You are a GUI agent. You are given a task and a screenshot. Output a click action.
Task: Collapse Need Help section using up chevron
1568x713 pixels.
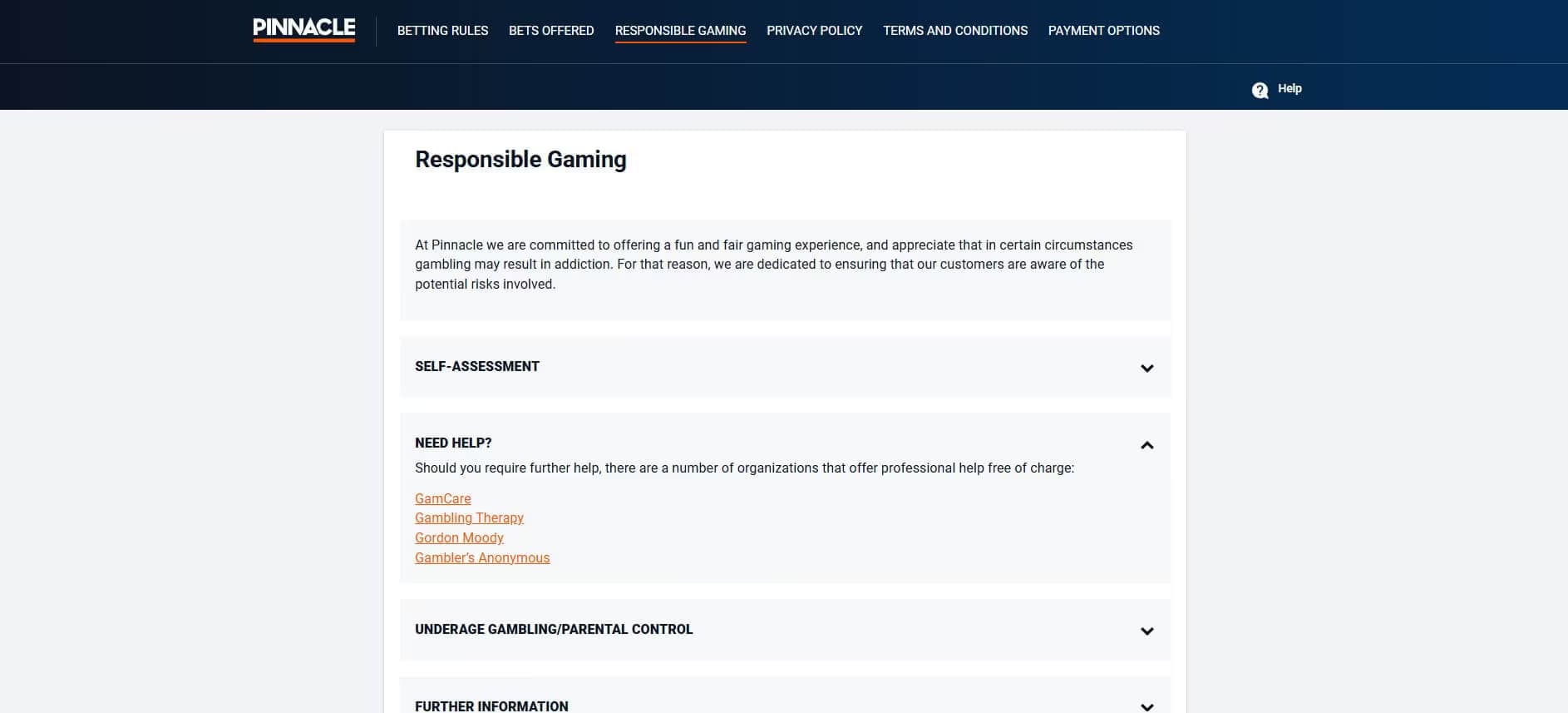click(x=1146, y=445)
